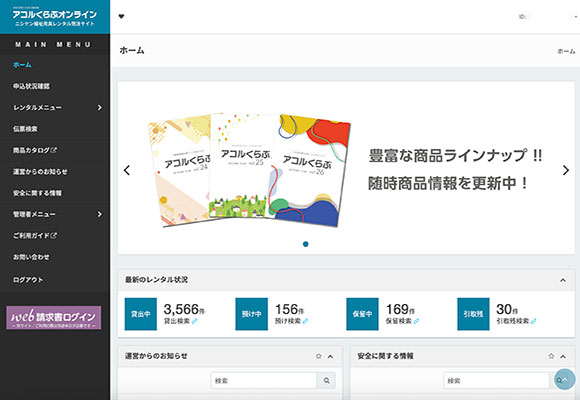Screen dimensions: 580x400
Task: Open the 保留検索 link
Action: pyautogui.click(x=402, y=321)
